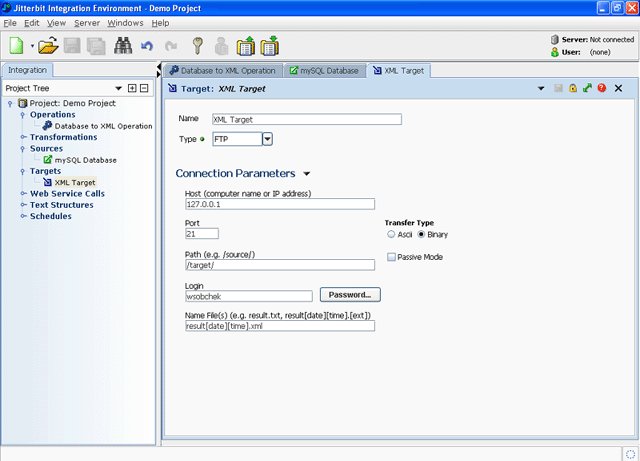The height and width of the screenshot is (461, 640).
Task: Click the blue undo arrow icon
Action: coord(147,46)
